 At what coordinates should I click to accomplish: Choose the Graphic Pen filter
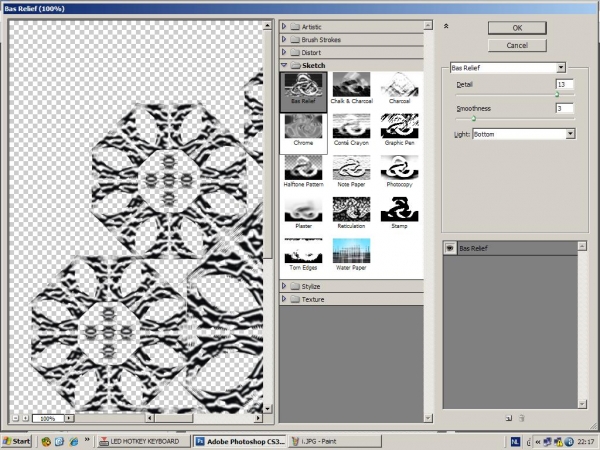(x=399, y=130)
